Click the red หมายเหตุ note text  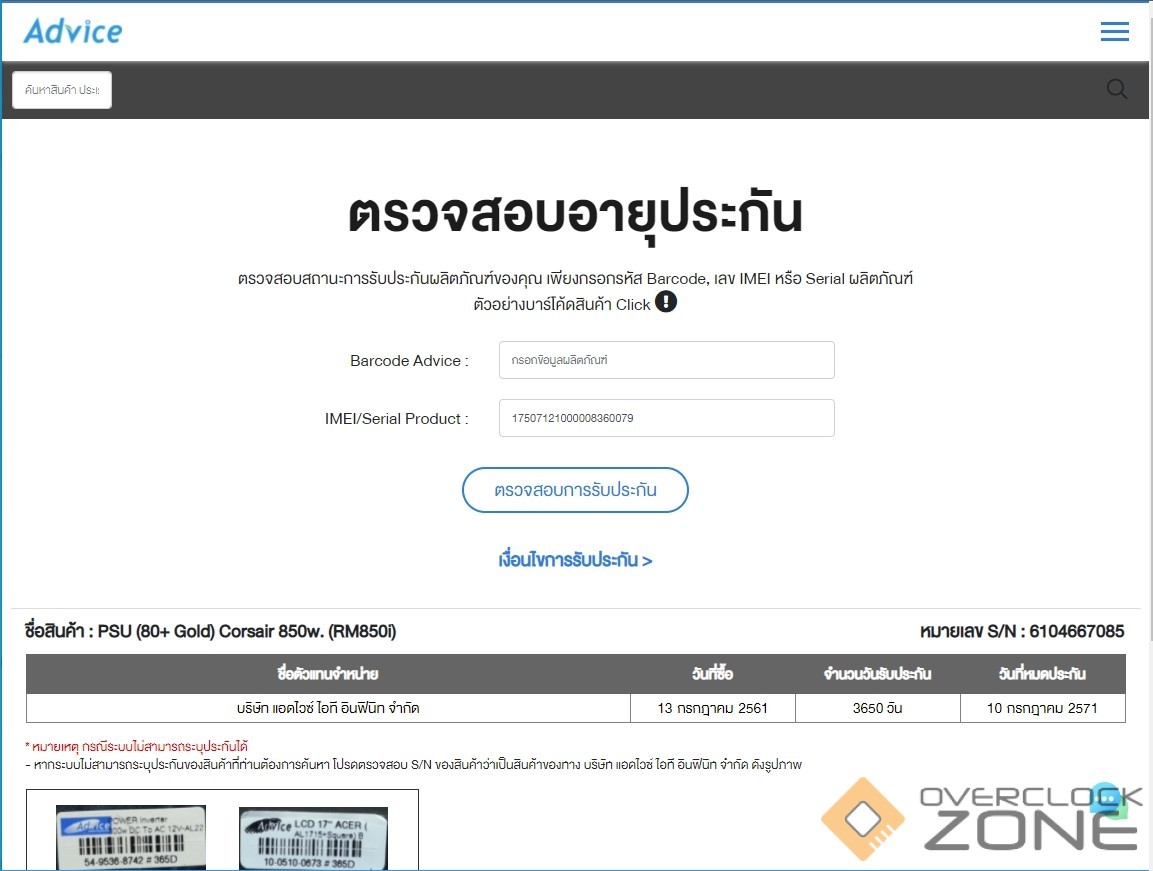(x=137, y=746)
